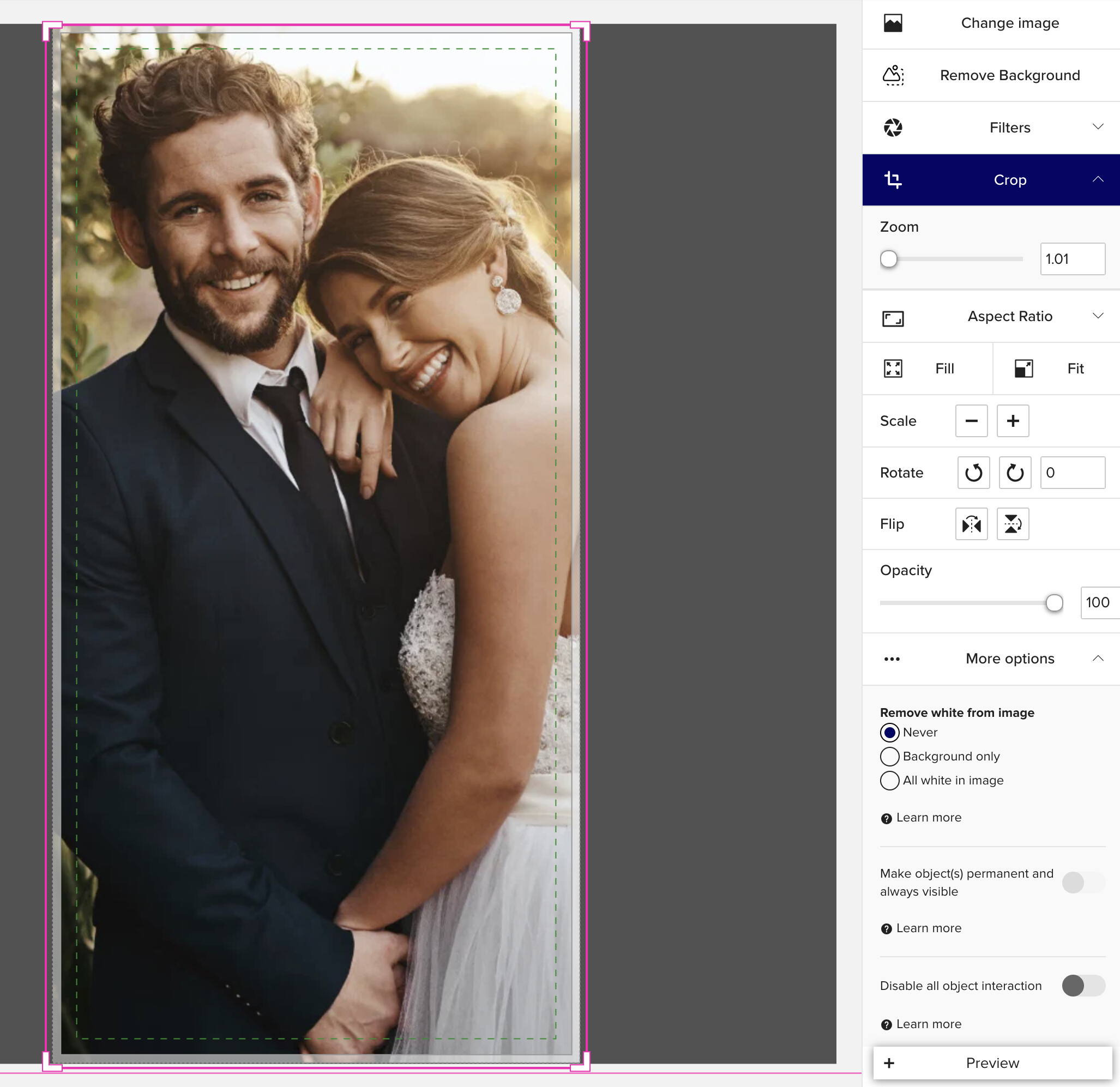The width and height of the screenshot is (1120, 1087).
Task: Click the Preview button
Action: [992, 1063]
